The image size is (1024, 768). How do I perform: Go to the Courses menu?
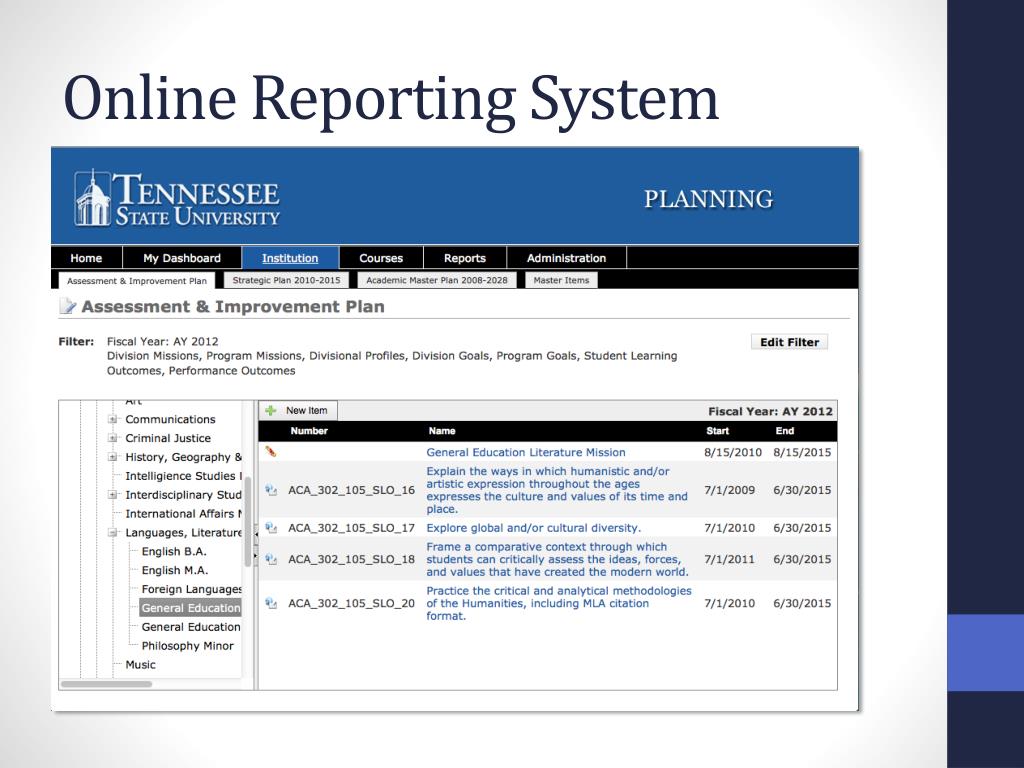coord(381,258)
